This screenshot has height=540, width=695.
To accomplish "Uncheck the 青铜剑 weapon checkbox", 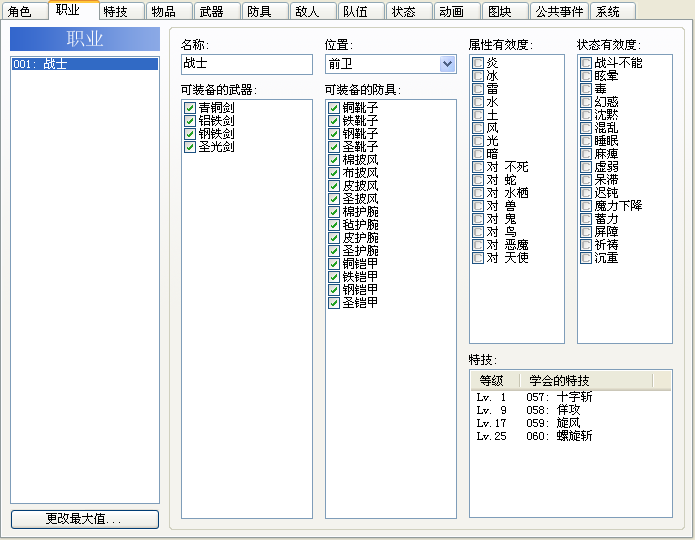I will pyautogui.click(x=190, y=108).
